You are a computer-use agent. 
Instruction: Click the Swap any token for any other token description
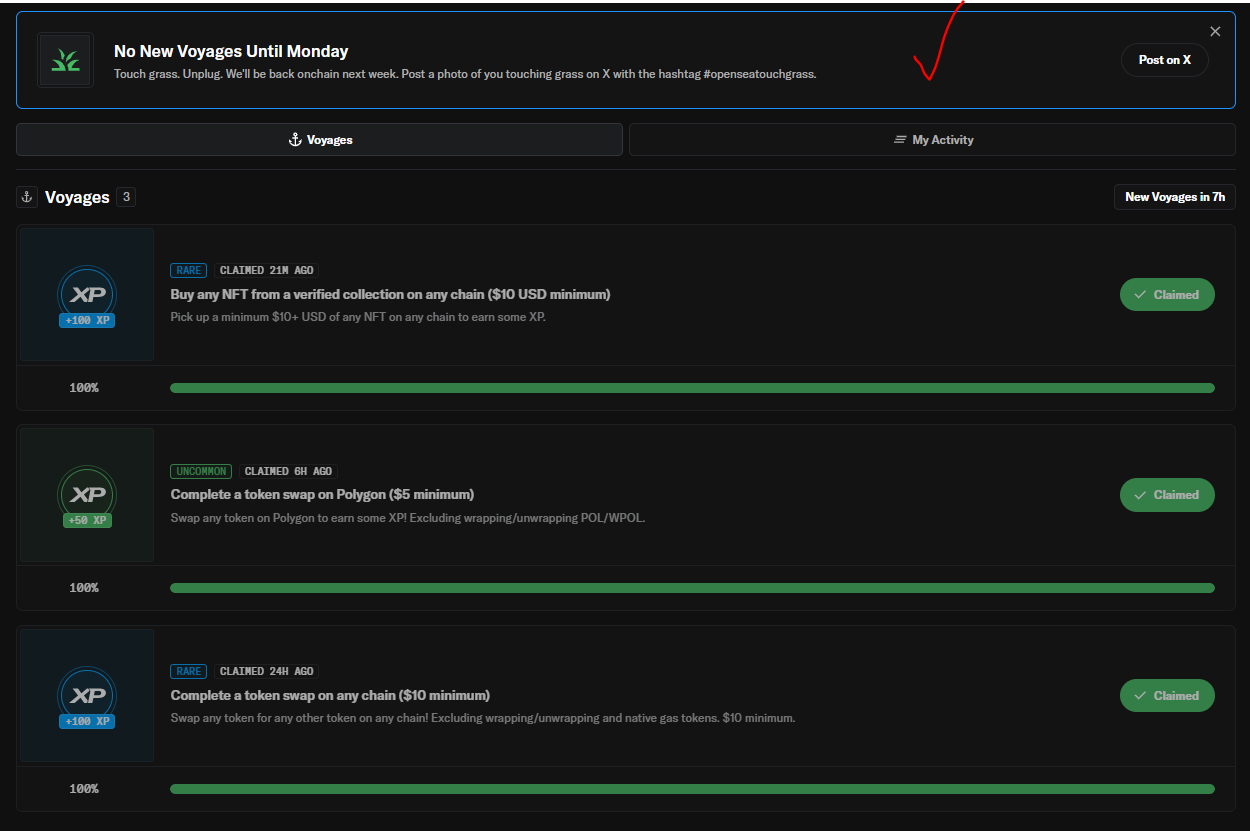(x=483, y=718)
